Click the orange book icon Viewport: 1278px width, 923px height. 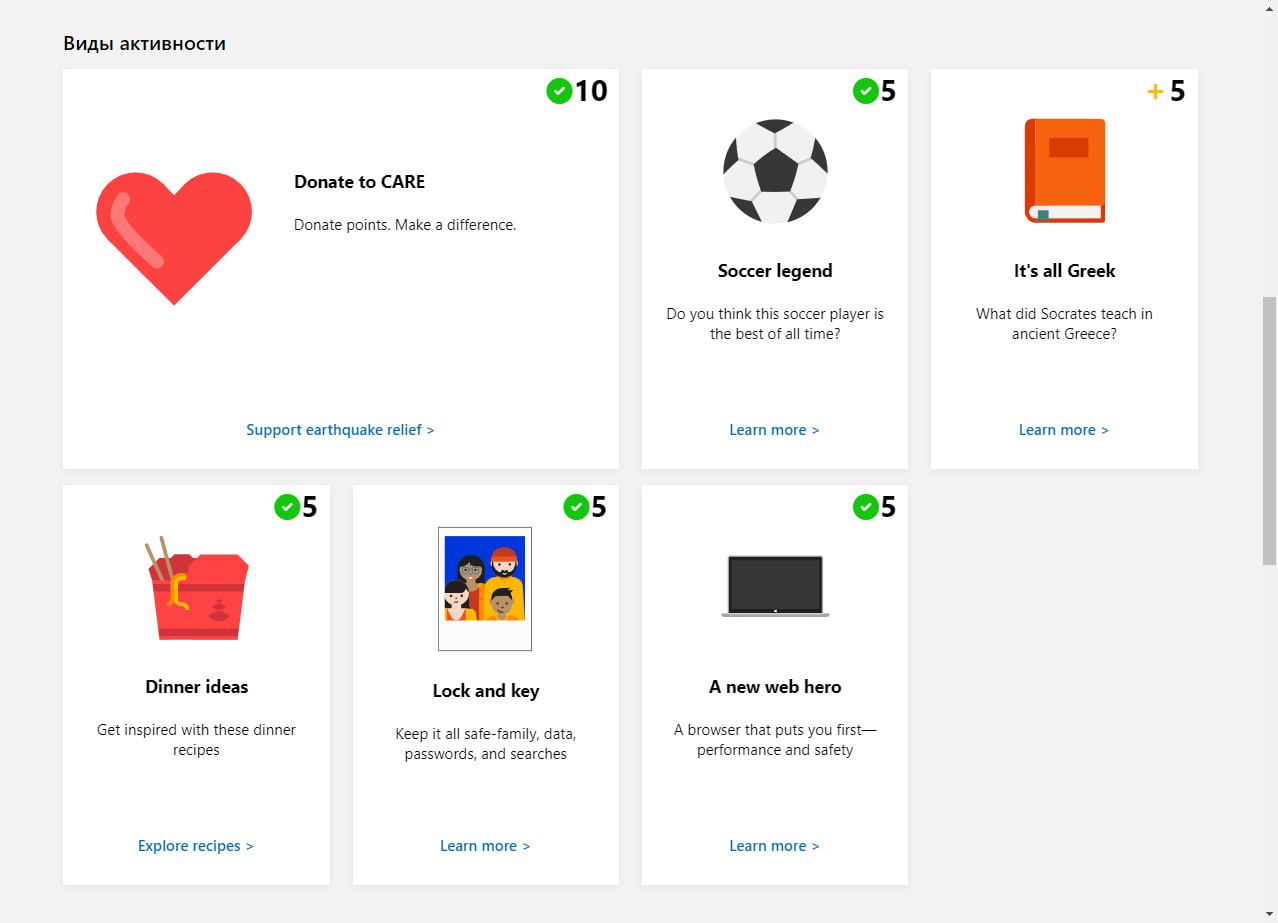pyautogui.click(x=1065, y=171)
